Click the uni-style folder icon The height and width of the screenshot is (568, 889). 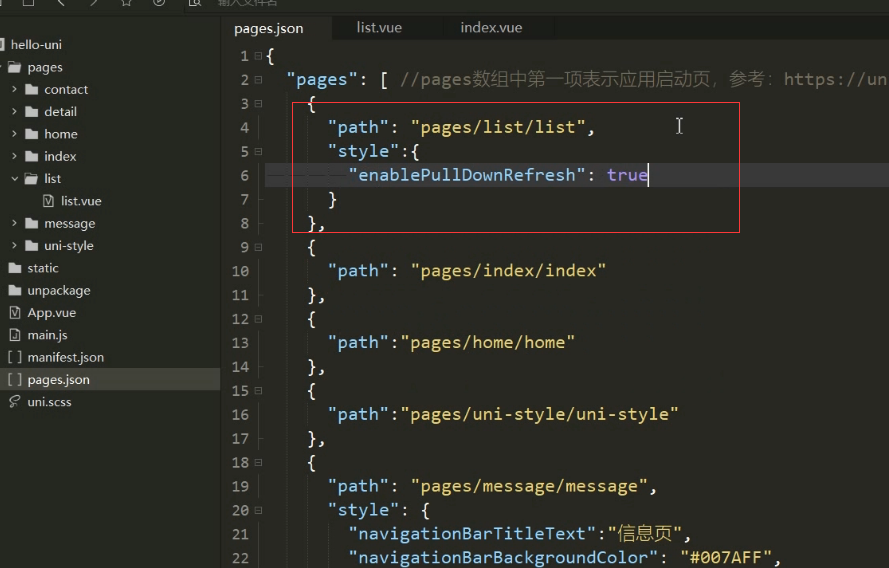click(x=32, y=245)
